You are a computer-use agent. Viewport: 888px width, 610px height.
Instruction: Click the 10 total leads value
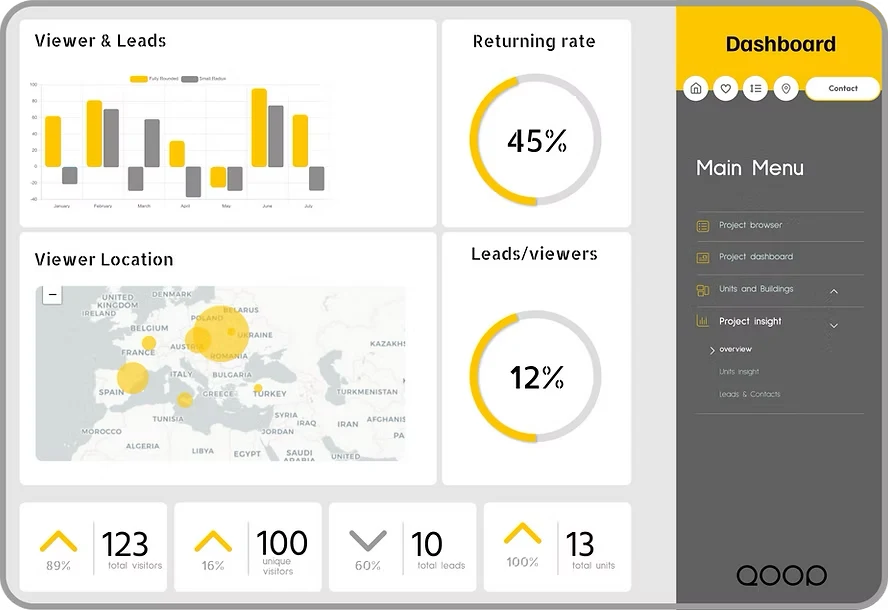click(426, 544)
